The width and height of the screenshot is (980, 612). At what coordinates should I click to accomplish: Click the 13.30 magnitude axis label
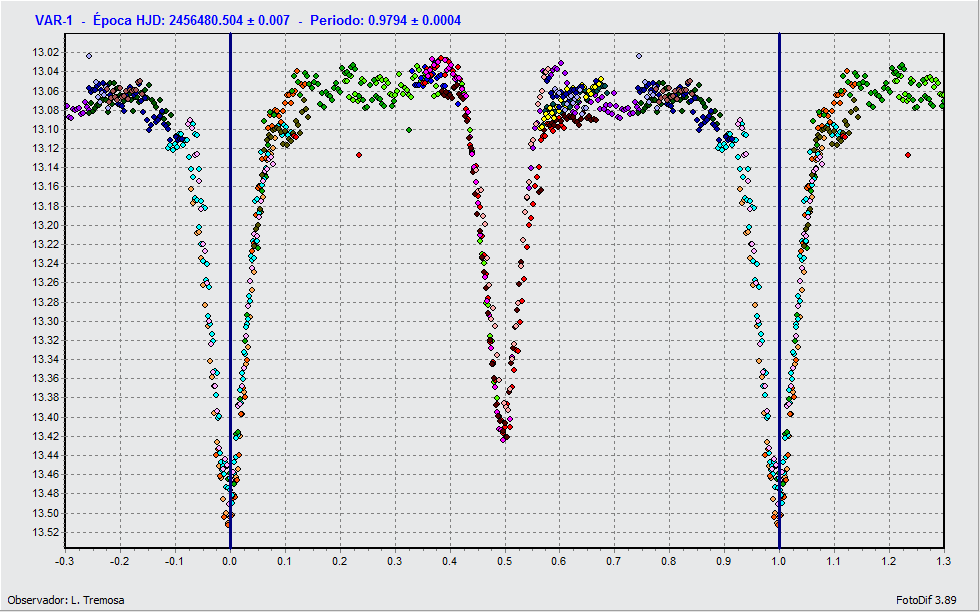(45, 321)
